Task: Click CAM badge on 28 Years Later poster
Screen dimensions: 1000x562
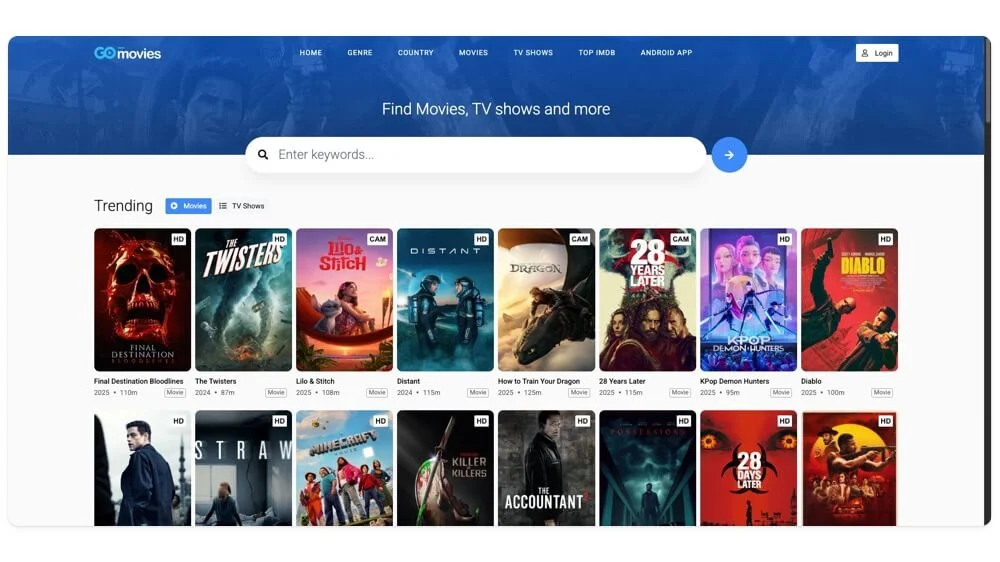Action: point(680,239)
